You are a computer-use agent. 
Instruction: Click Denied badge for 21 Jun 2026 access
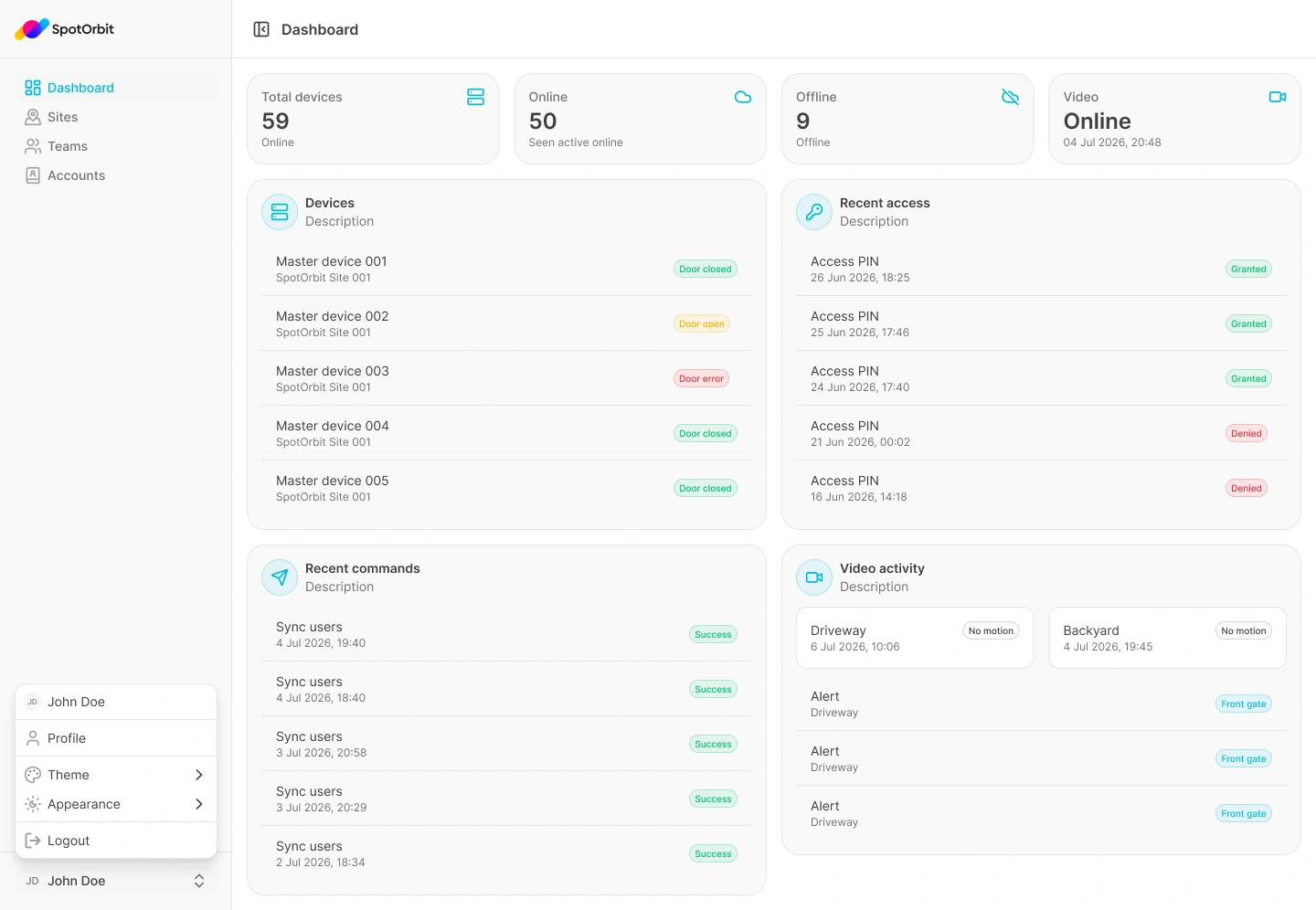click(1247, 433)
